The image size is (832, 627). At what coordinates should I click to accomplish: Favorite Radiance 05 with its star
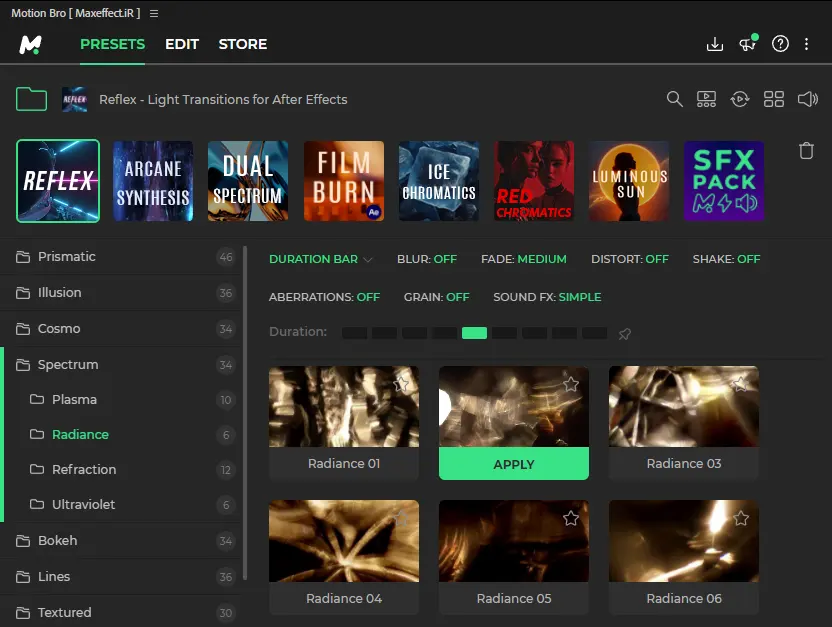coord(571,518)
